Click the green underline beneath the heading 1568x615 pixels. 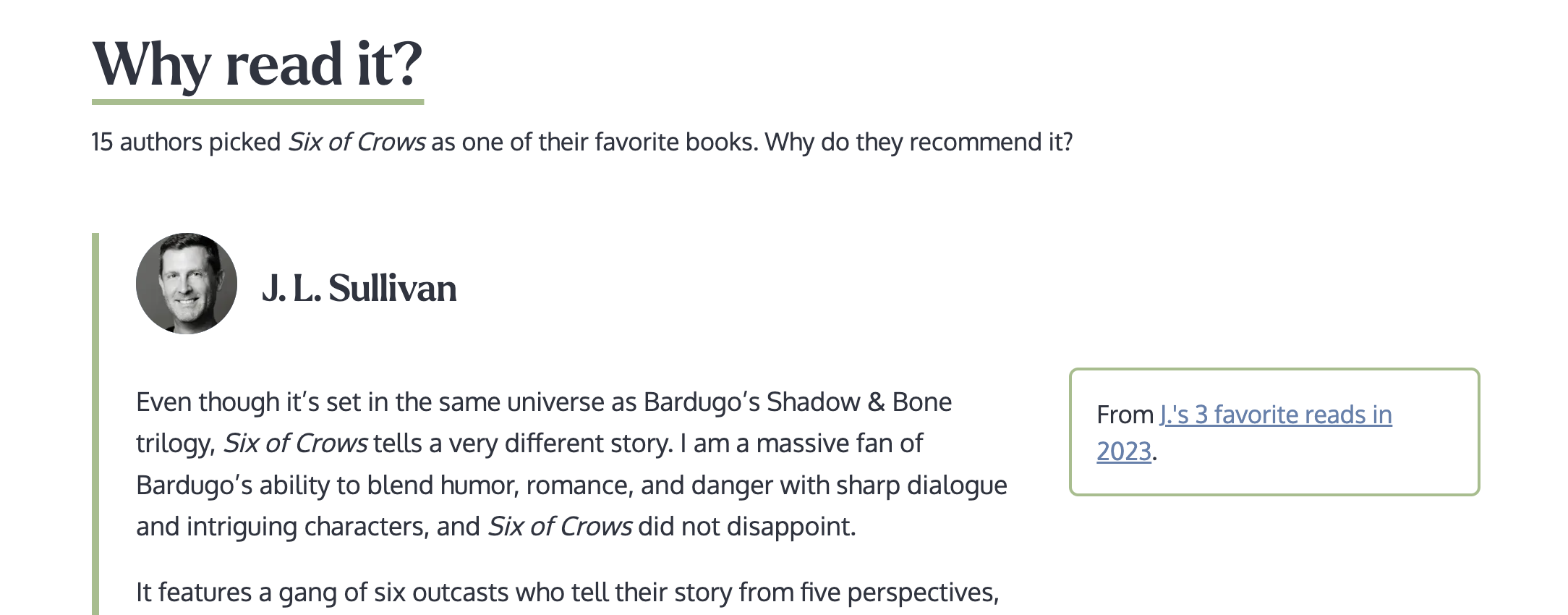click(x=257, y=102)
